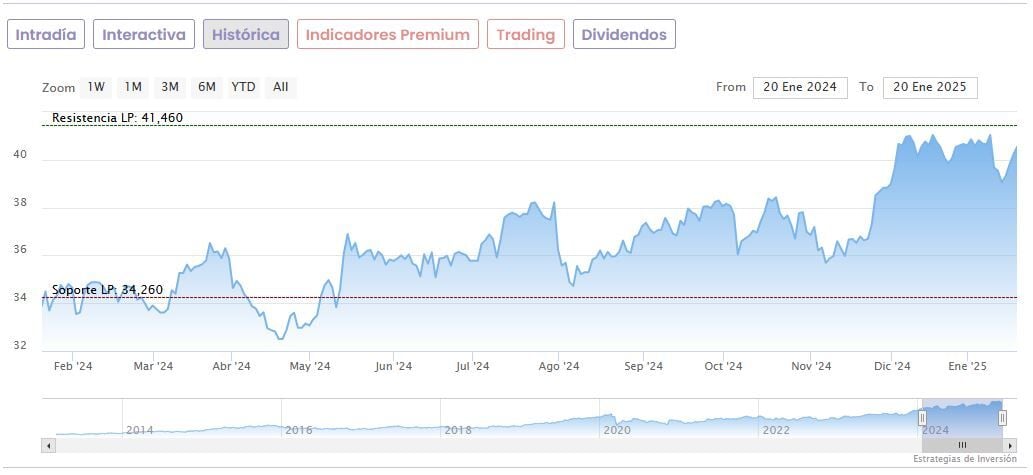Go to the Trading tab
Viewport: 1033px width, 475px height.
pos(525,35)
